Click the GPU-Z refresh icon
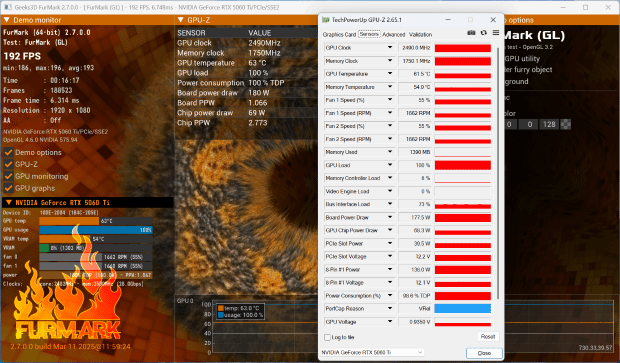The image size is (620, 363). tap(484, 33)
